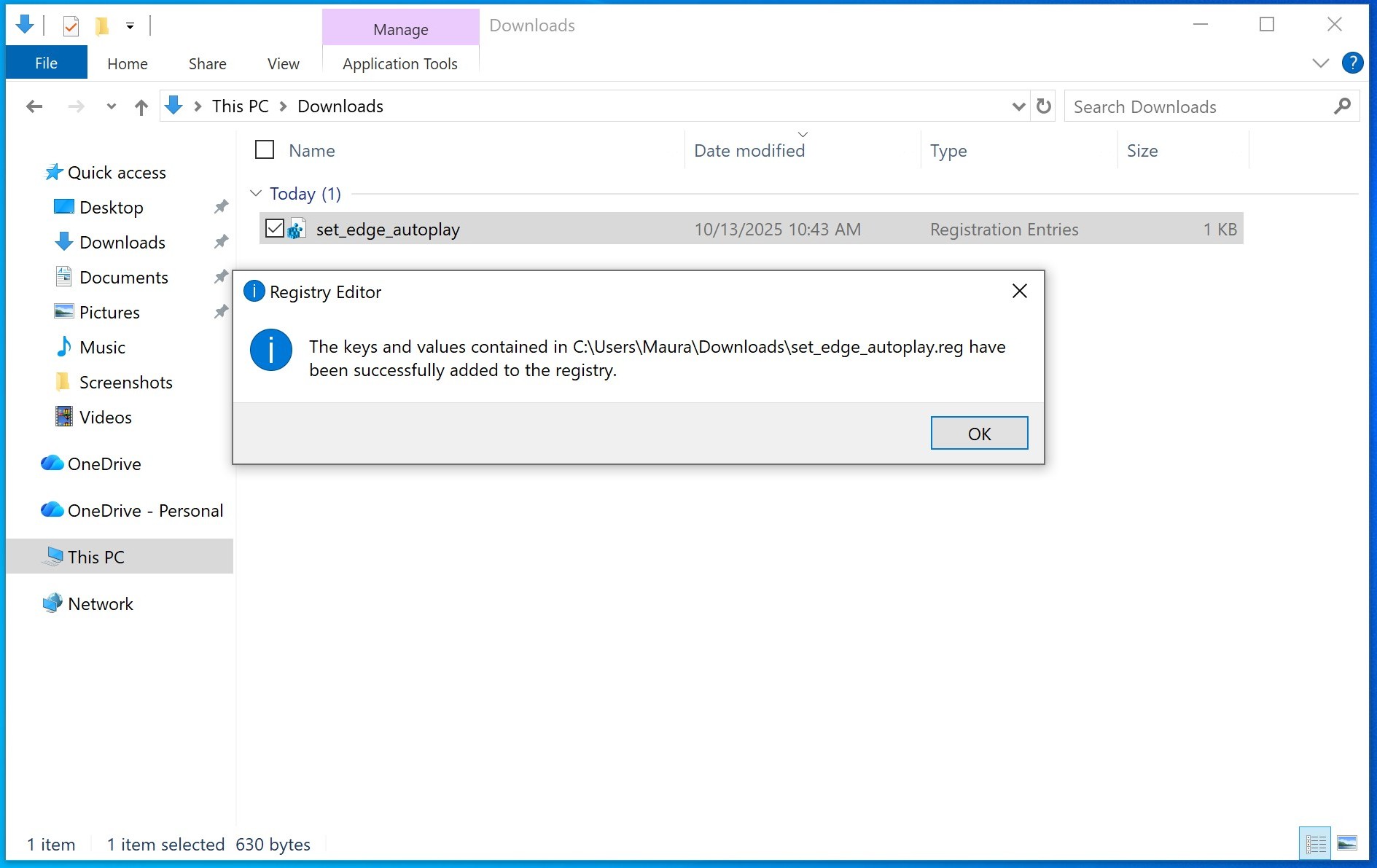This screenshot has width=1377, height=868.
Task: Switch to Details view in status bar
Action: (x=1315, y=844)
